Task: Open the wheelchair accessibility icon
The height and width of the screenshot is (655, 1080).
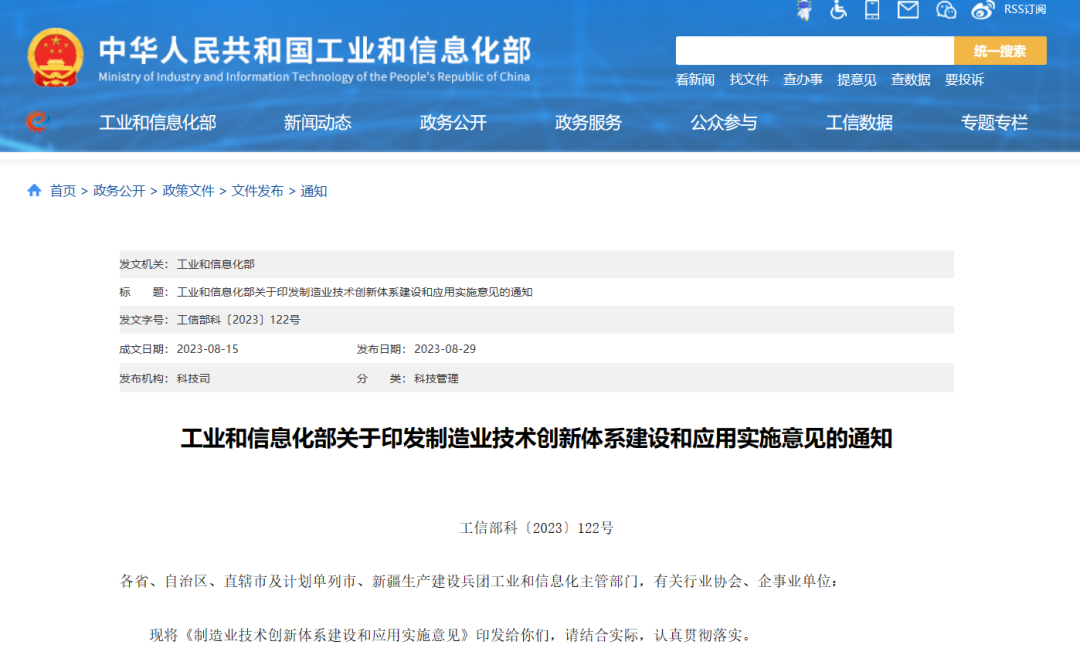Action: (x=838, y=10)
